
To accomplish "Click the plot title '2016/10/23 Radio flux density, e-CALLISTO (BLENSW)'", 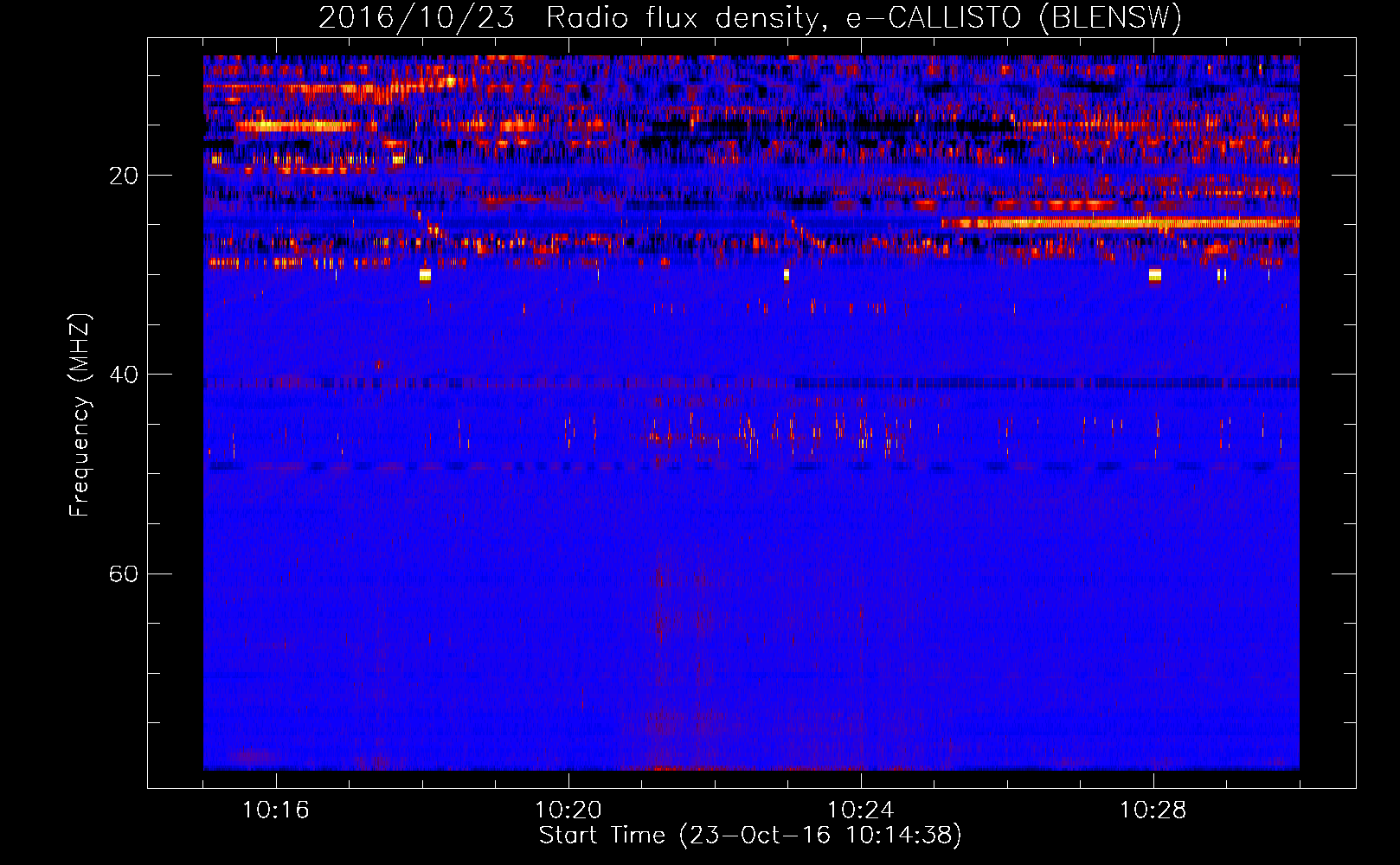I will (749, 18).
